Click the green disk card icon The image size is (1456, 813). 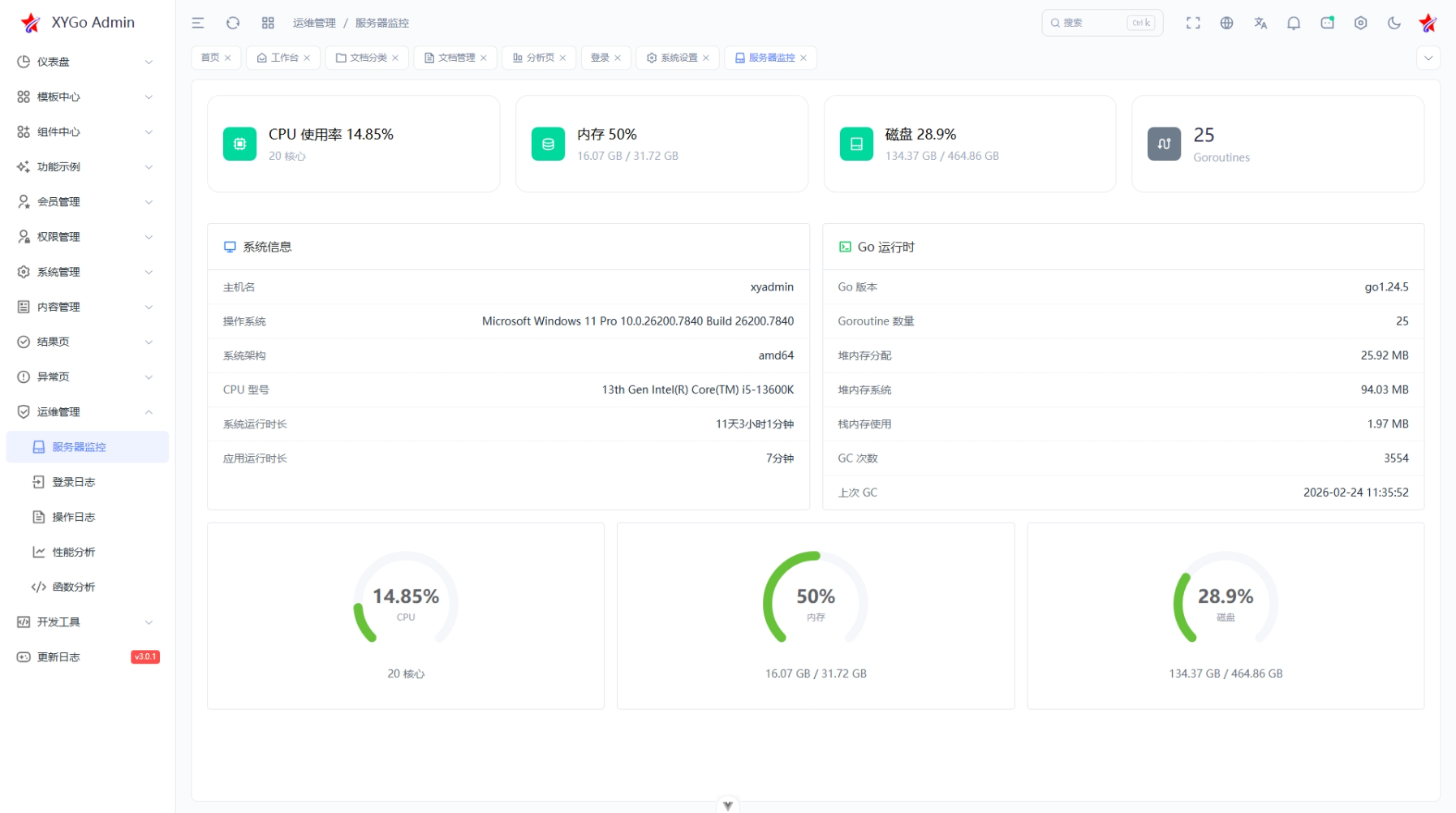(856, 144)
